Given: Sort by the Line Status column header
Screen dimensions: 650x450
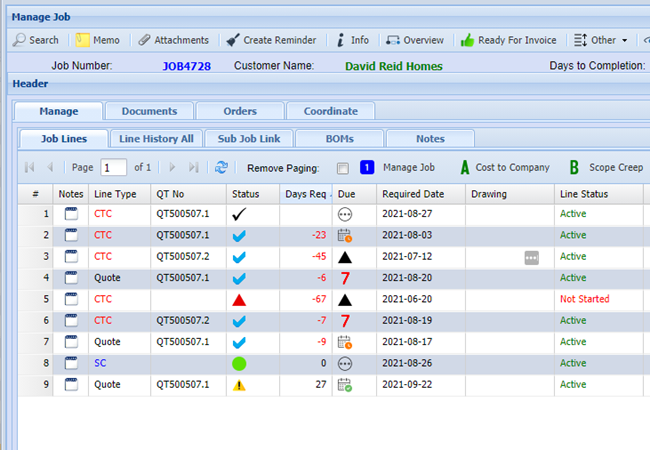Looking at the screenshot, I should point(584,194).
